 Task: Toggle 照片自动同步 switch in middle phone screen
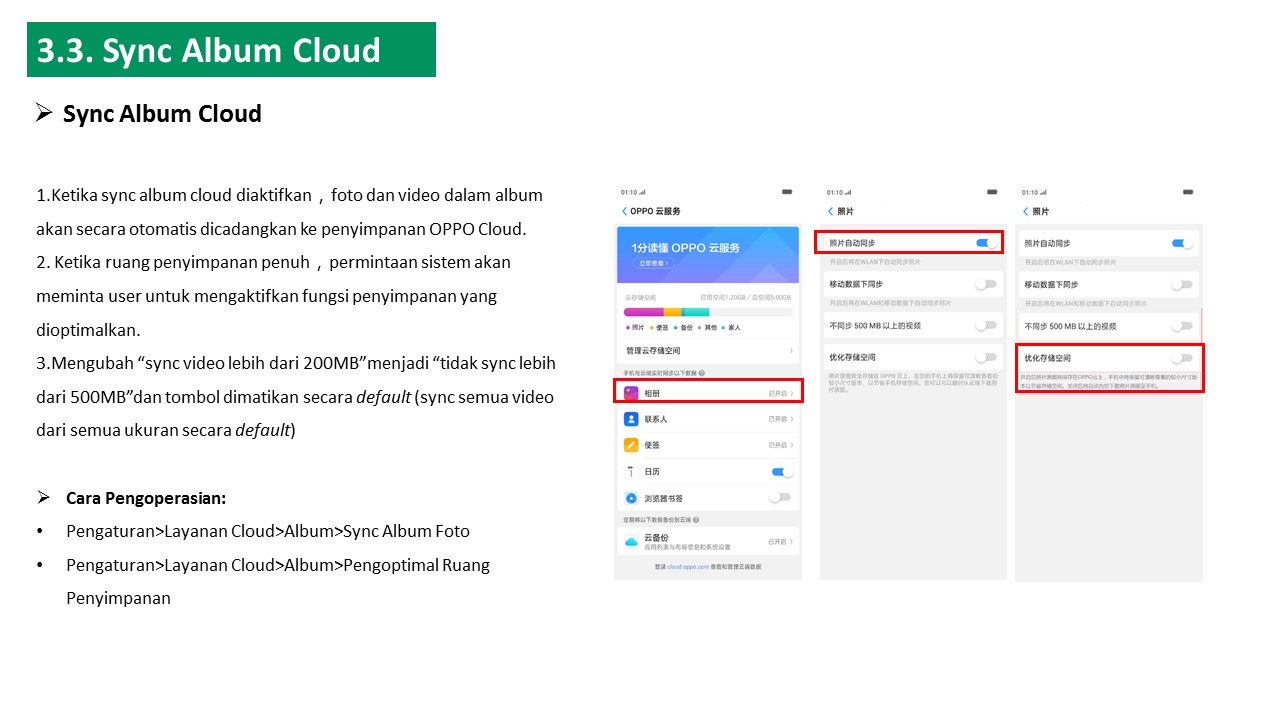(x=985, y=243)
